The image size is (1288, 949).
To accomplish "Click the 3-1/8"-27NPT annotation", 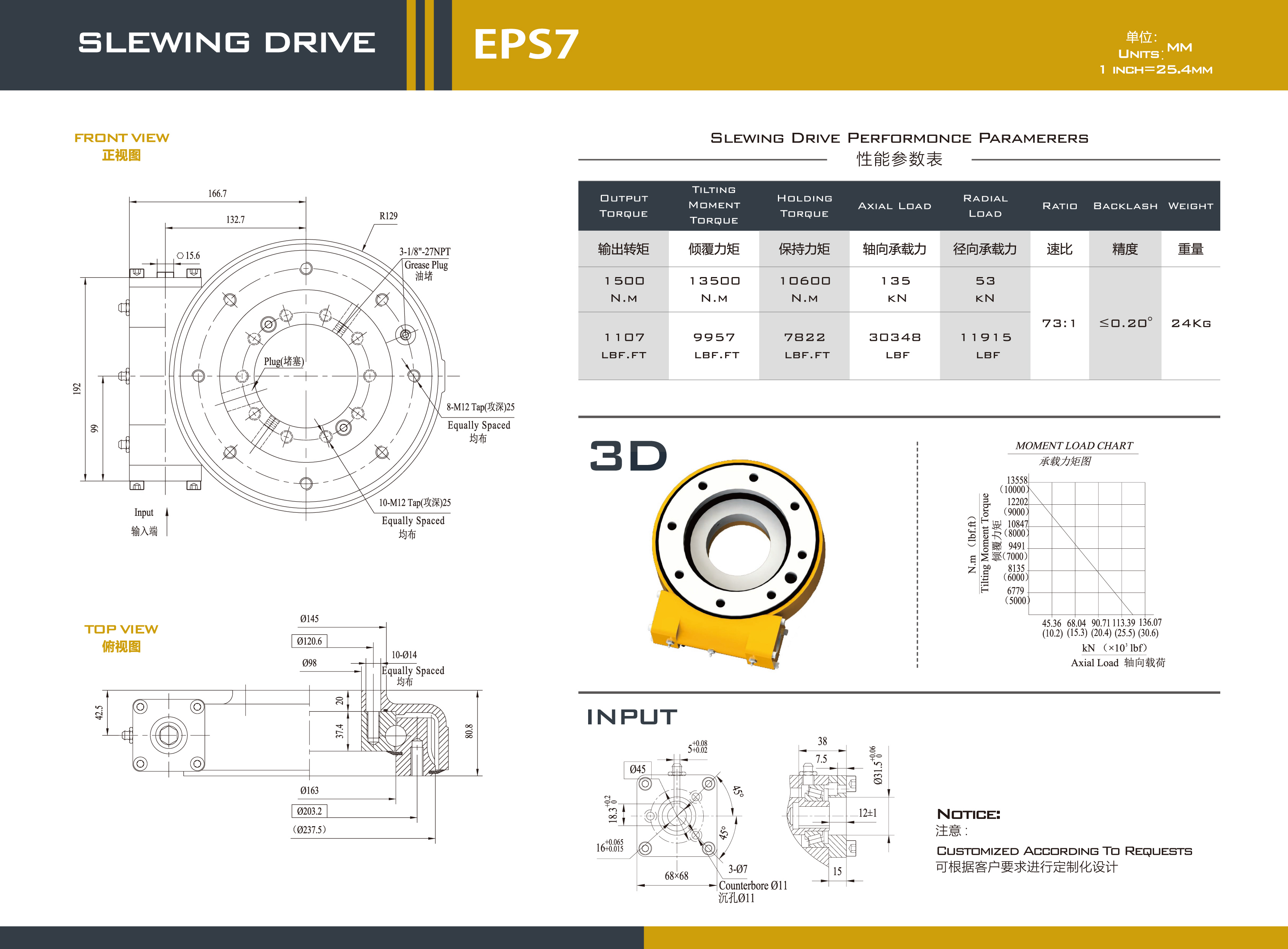I will tap(424, 252).
